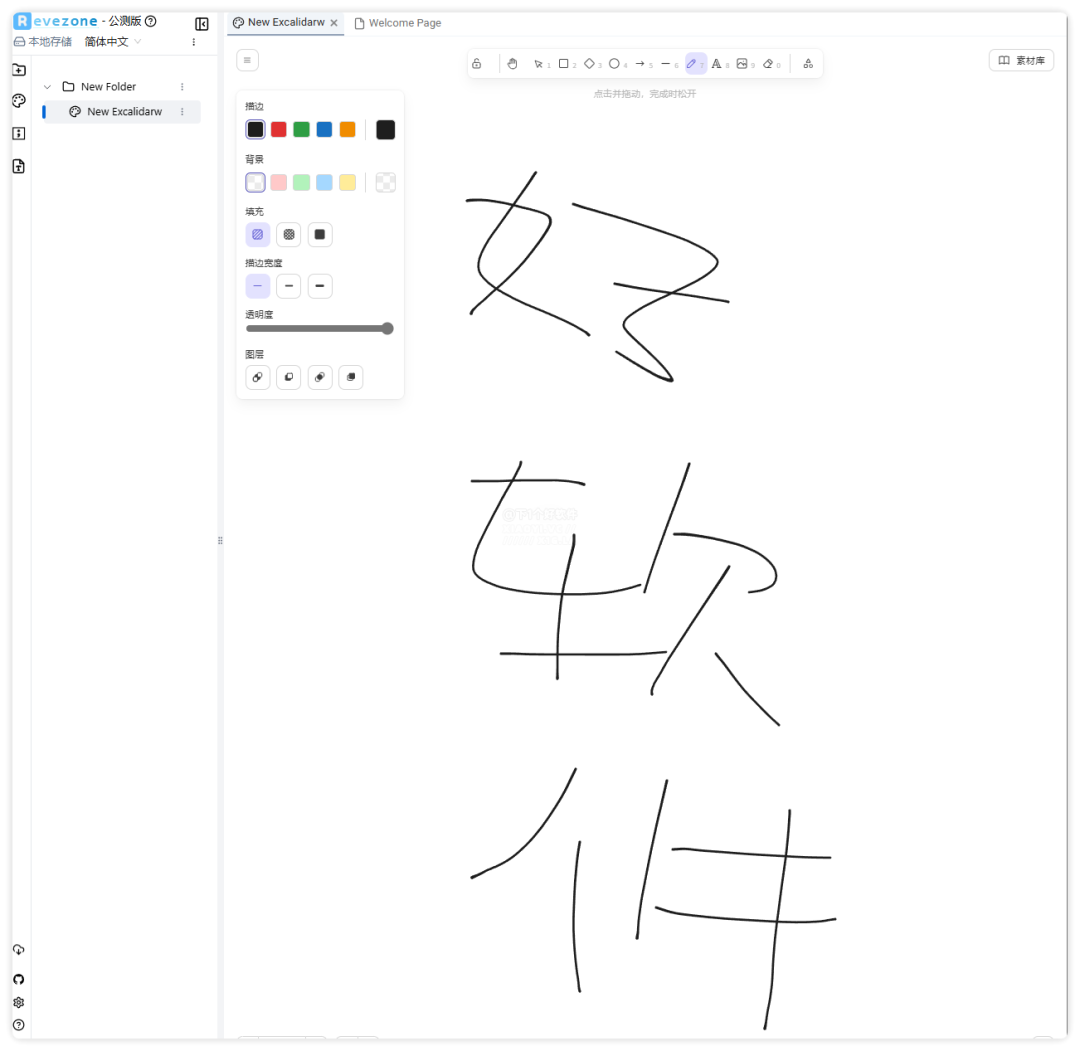Viewport: 1080px width, 1051px height.
Task: Select the arrow drawing tool
Action: click(x=641, y=63)
